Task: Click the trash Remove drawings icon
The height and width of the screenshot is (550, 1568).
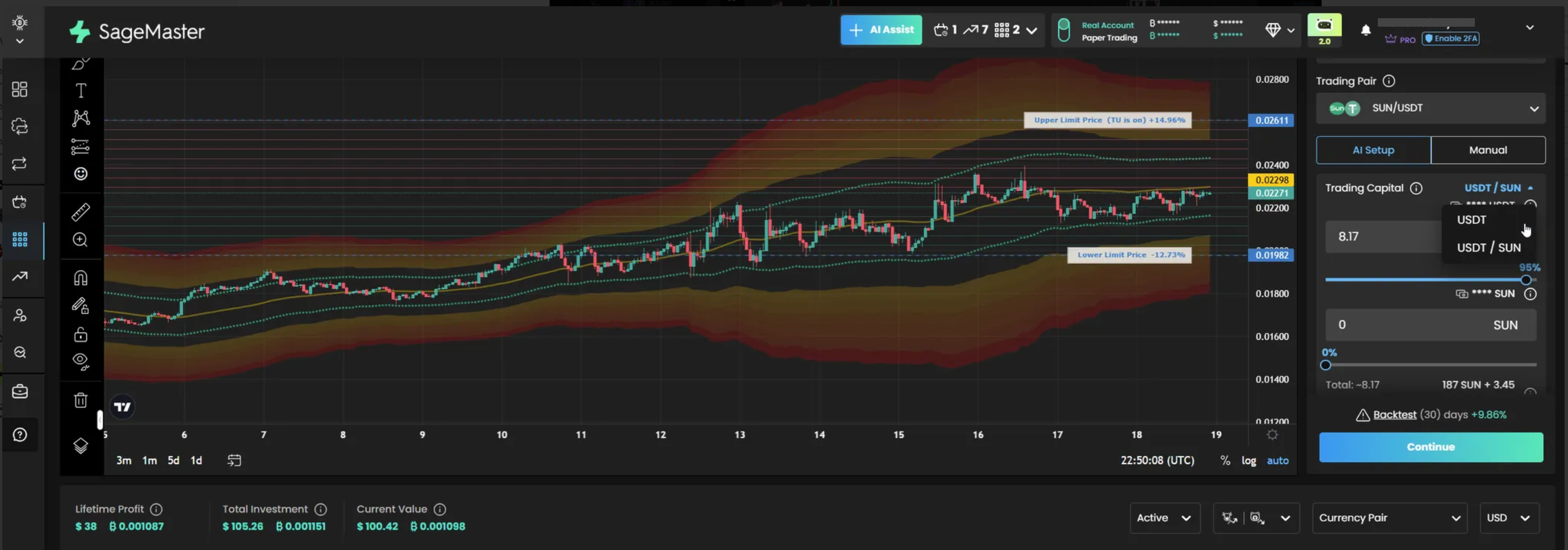Action: click(x=81, y=400)
